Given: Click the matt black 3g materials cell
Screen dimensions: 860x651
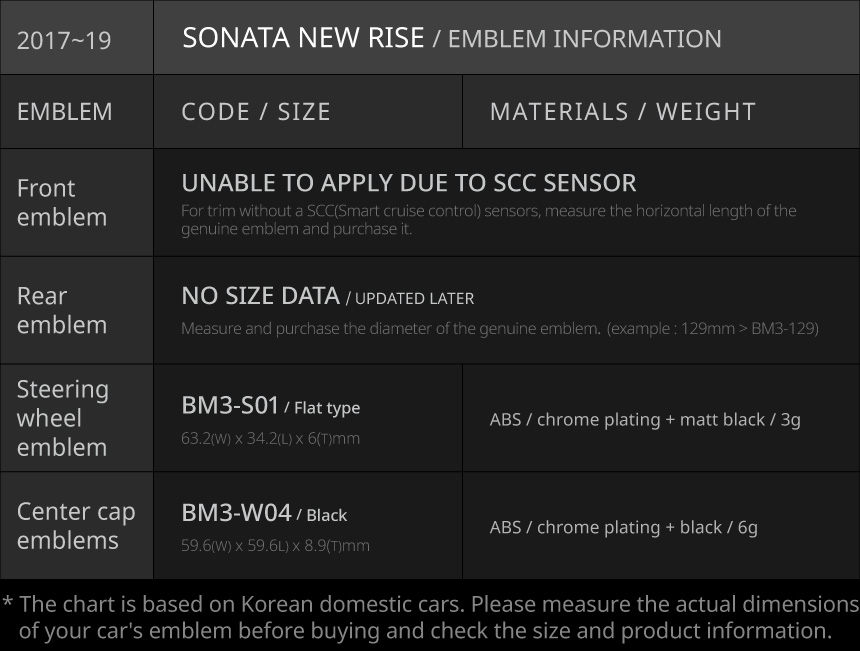Looking at the screenshot, I should (645, 419).
